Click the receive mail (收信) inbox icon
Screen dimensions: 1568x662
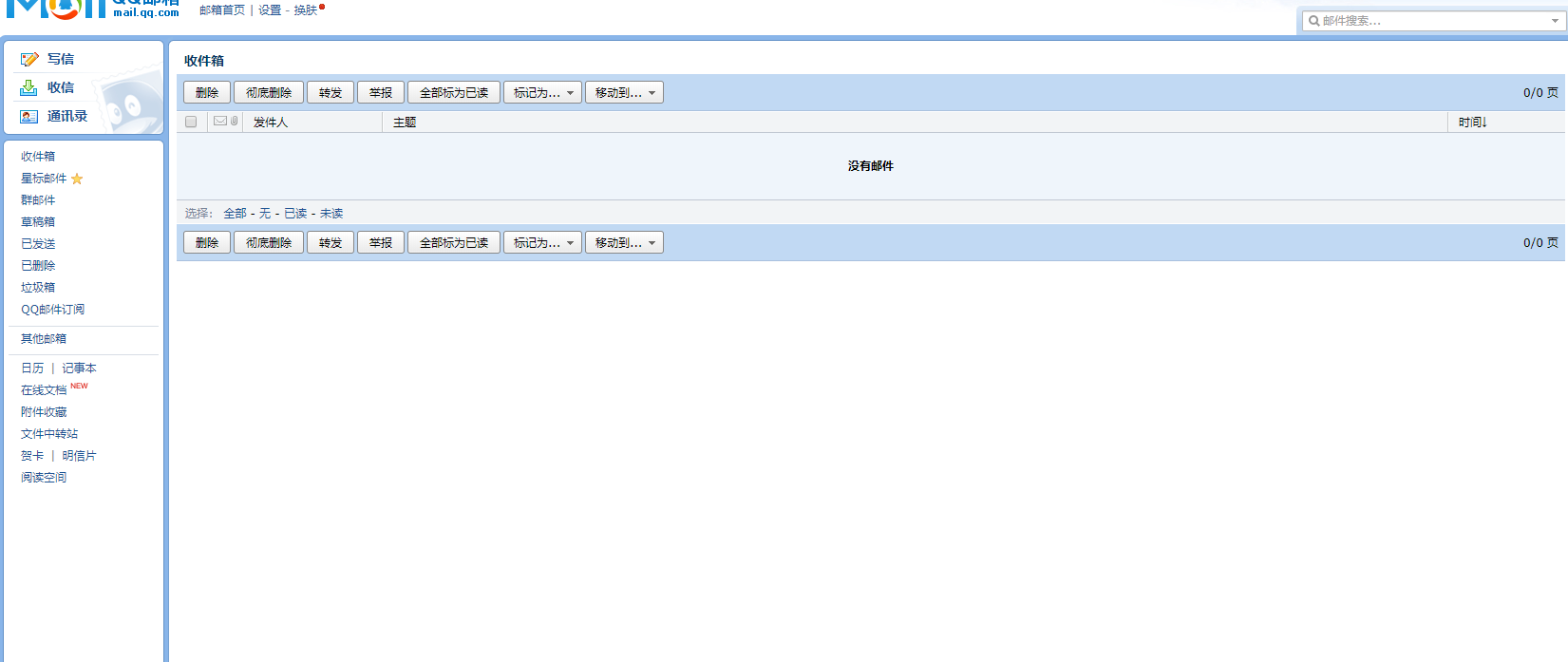pos(29,87)
